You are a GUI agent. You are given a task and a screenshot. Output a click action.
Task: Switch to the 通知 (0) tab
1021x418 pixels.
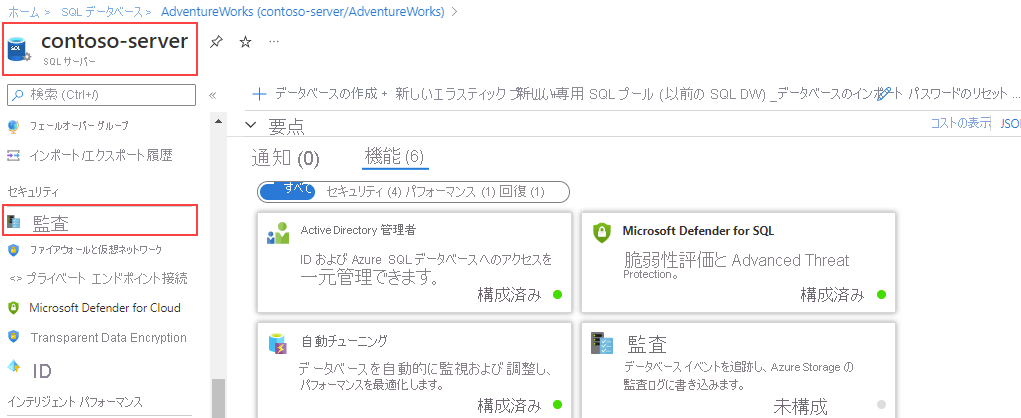pos(285,158)
